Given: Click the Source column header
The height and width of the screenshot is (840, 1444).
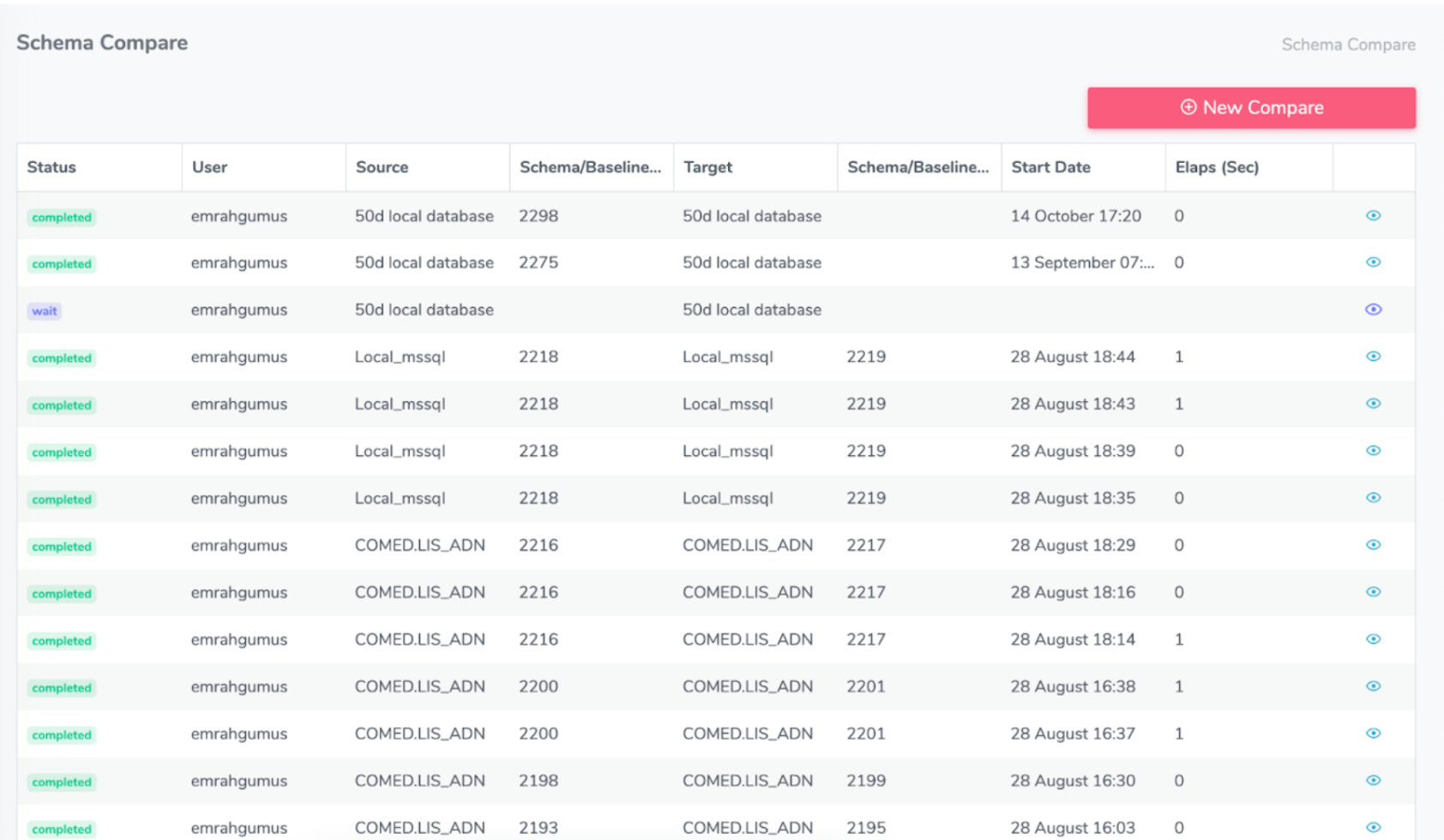Looking at the screenshot, I should (x=382, y=167).
